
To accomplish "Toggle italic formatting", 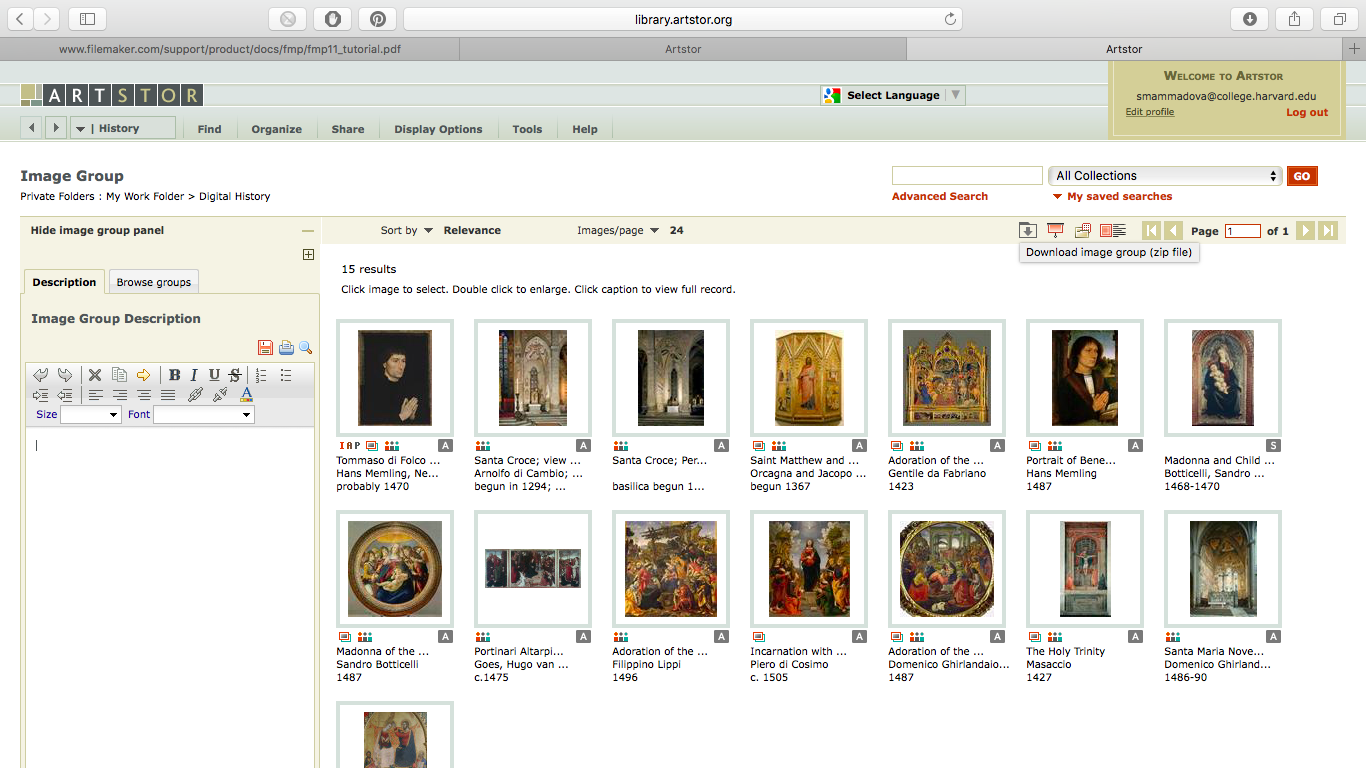I will 194,375.
